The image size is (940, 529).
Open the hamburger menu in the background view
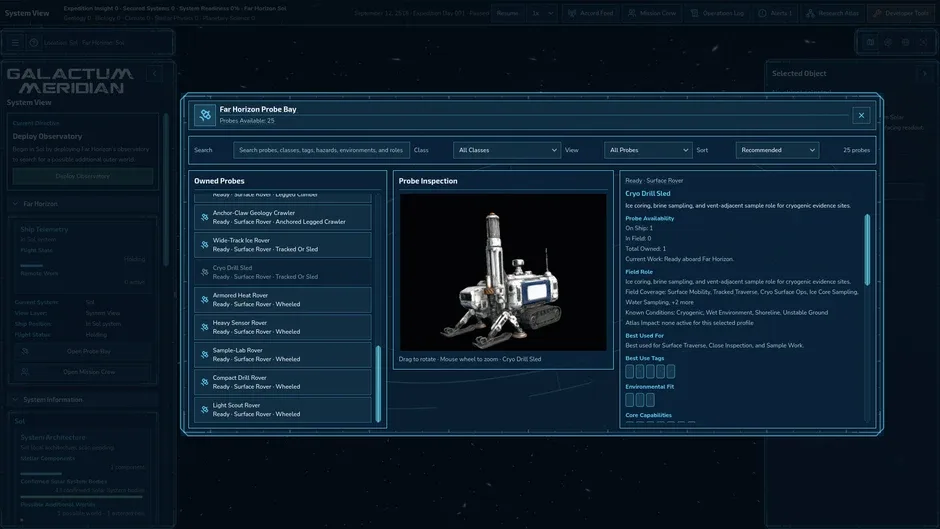pyautogui.click(x=16, y=43)
